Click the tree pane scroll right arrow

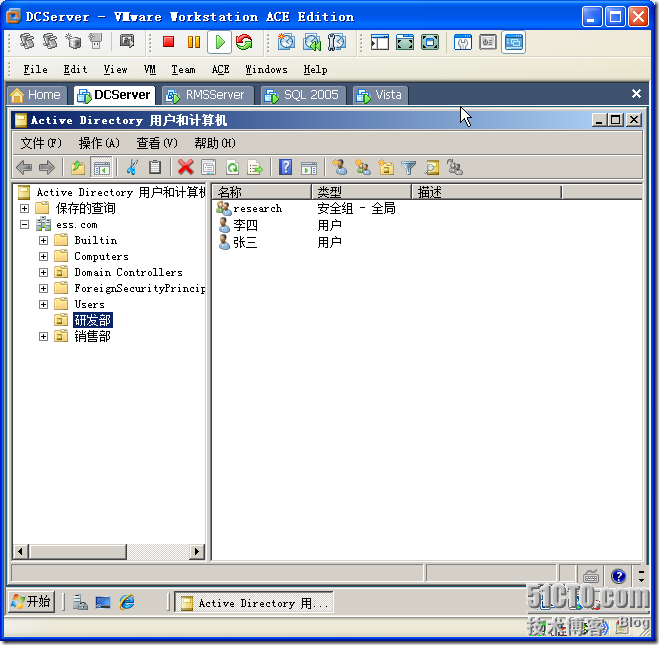click(196, 551)
